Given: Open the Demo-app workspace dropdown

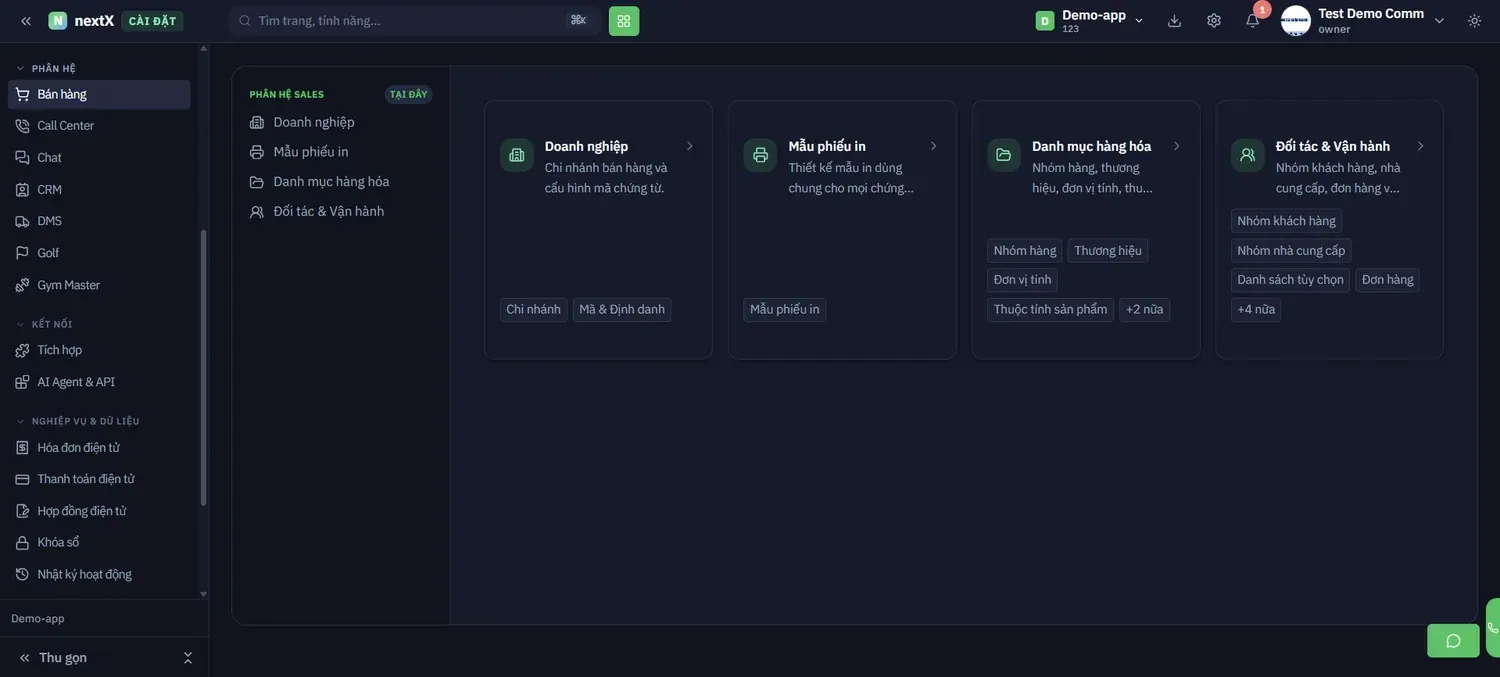Looking at the screenshot, I should click(x=1091, y=21).
